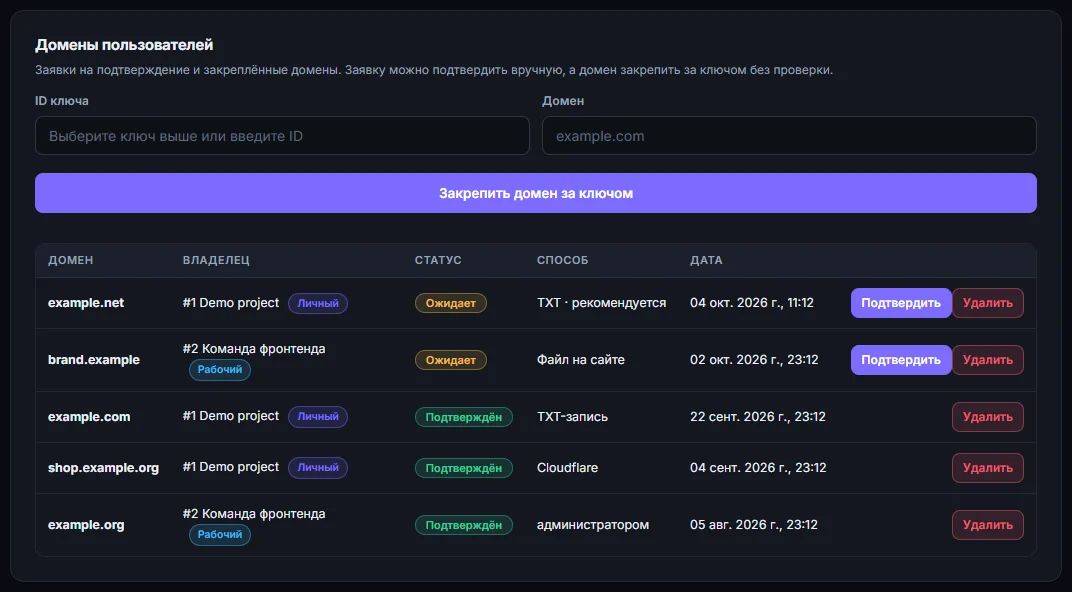The width and height of the screenshot is (1072, 592).
Task: Click the Ожидает status badge for example.net
Action: [x=451, y=303]
